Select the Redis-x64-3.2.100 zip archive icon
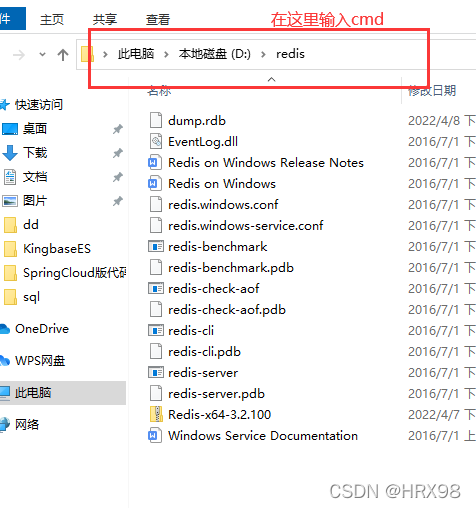476x508 pixels. point(156,414)
